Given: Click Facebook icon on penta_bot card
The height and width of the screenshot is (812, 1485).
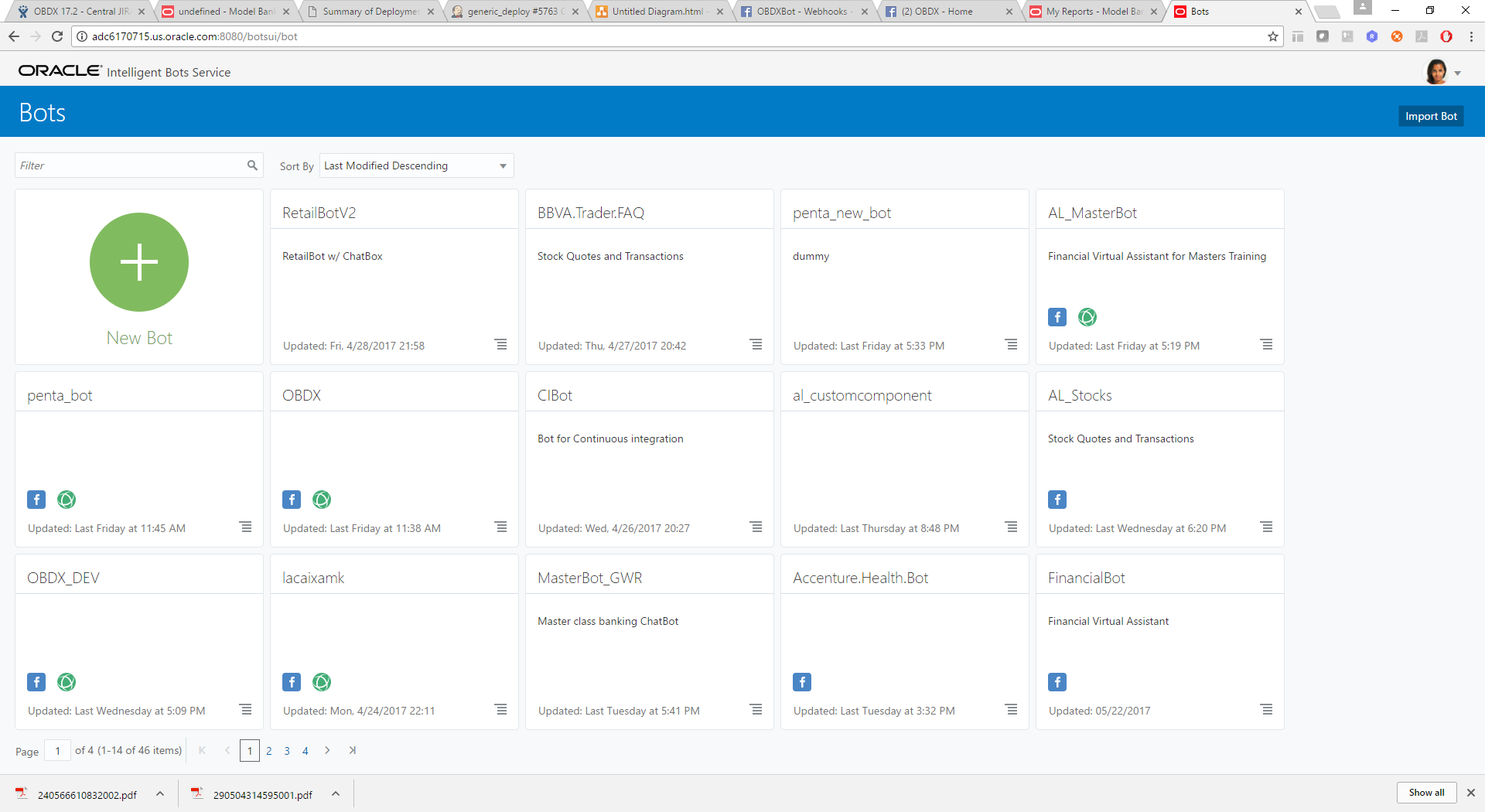Looking at the screenshot, I should [x=36, y=500].
